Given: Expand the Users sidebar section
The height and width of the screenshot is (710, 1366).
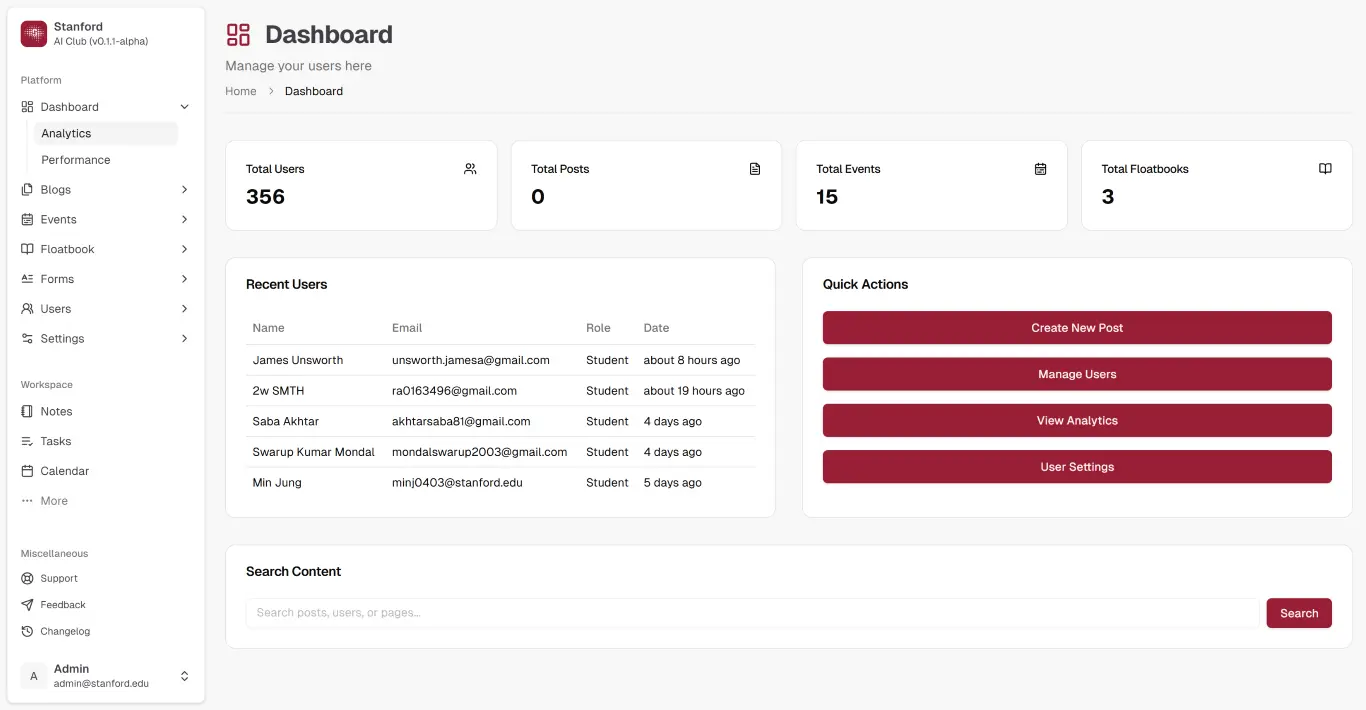Looking at the screenshot, I should (x=184, y=308).
